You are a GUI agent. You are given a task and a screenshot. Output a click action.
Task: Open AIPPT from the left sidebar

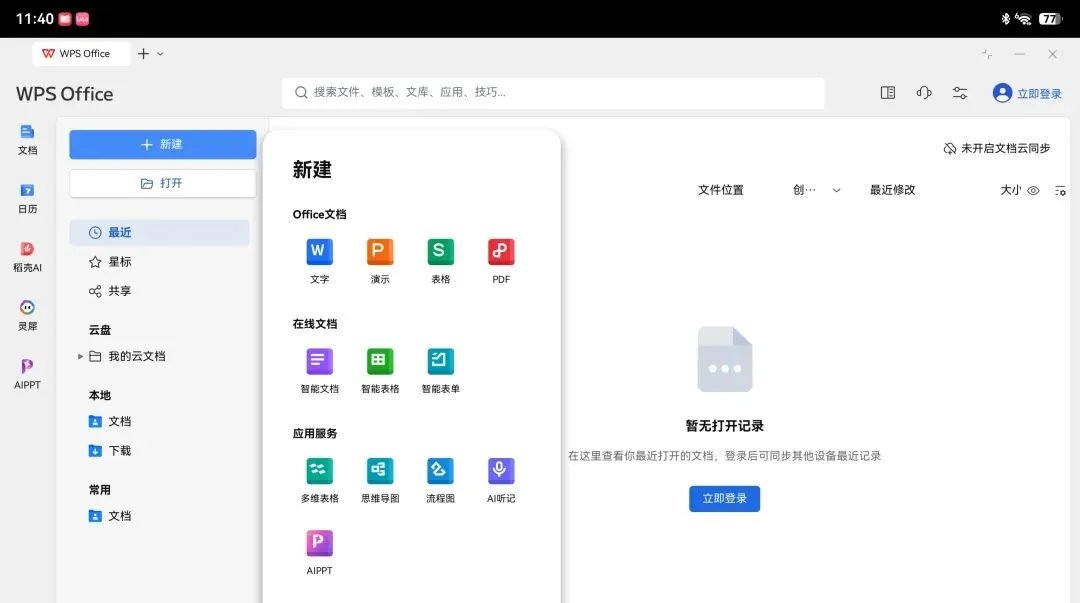[x=28, y=374]
